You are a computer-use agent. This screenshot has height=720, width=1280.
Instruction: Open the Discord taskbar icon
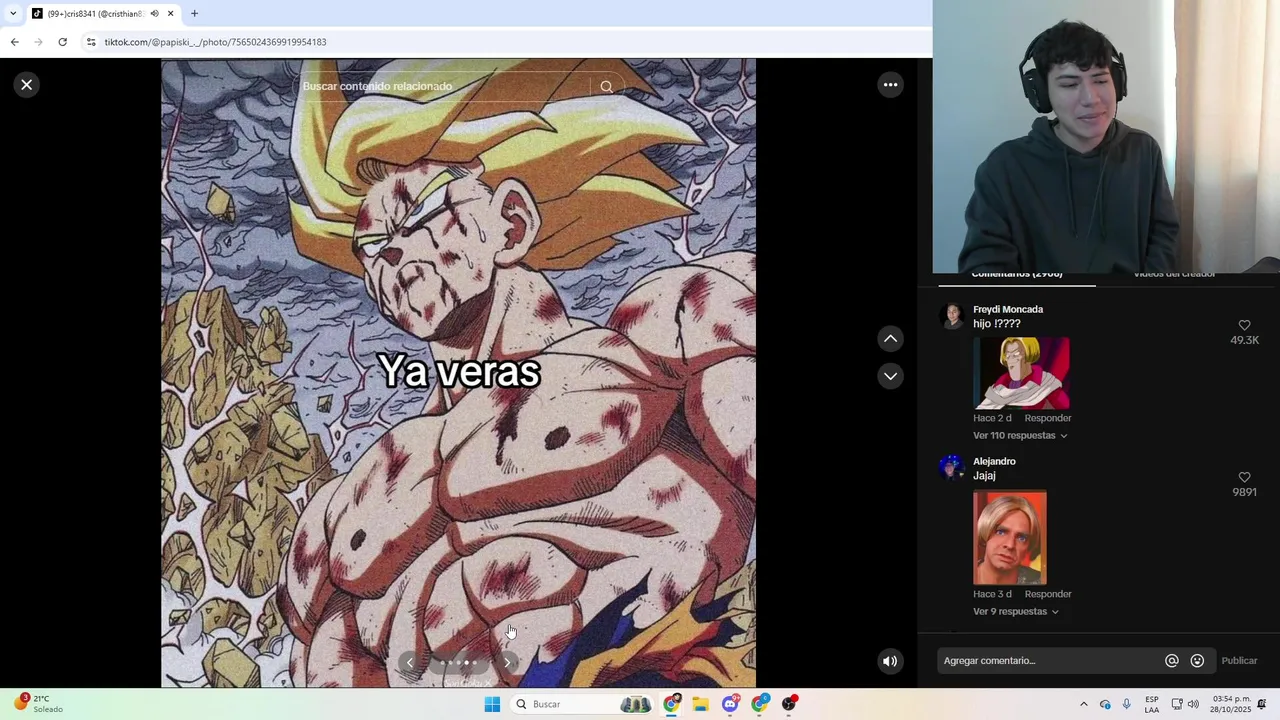point(730,704)
